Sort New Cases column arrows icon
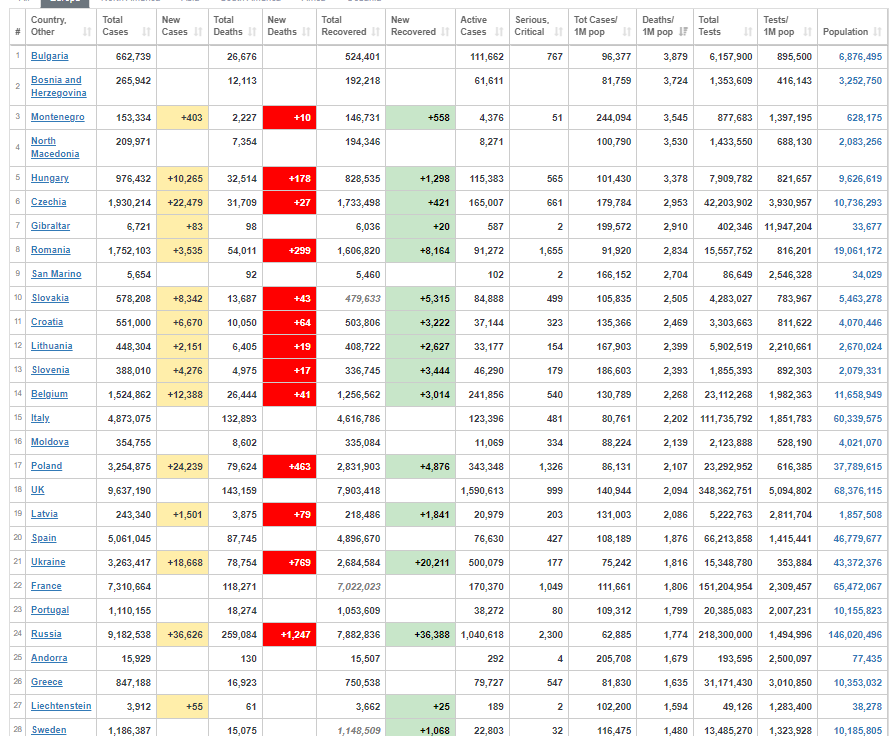 [x=198, y=32]
